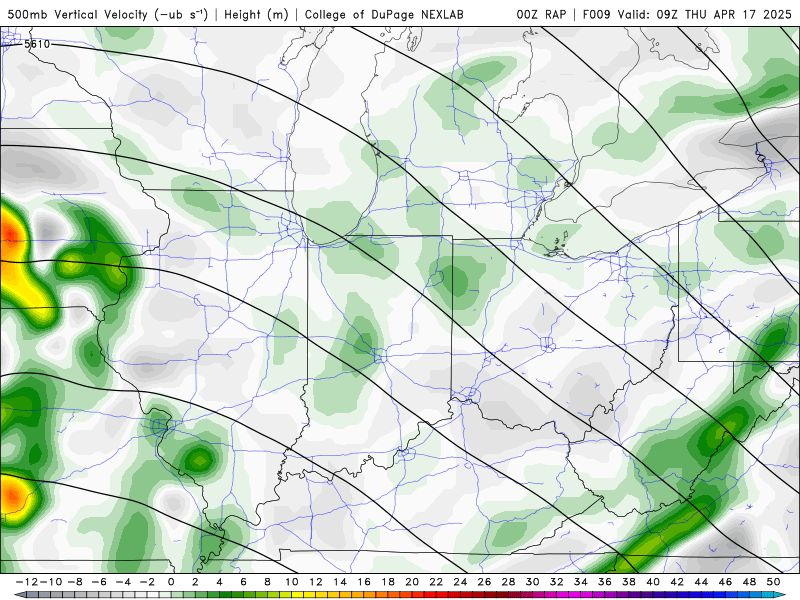
Task: Click the "44" color scale value
Action: (x=702, y=582)
